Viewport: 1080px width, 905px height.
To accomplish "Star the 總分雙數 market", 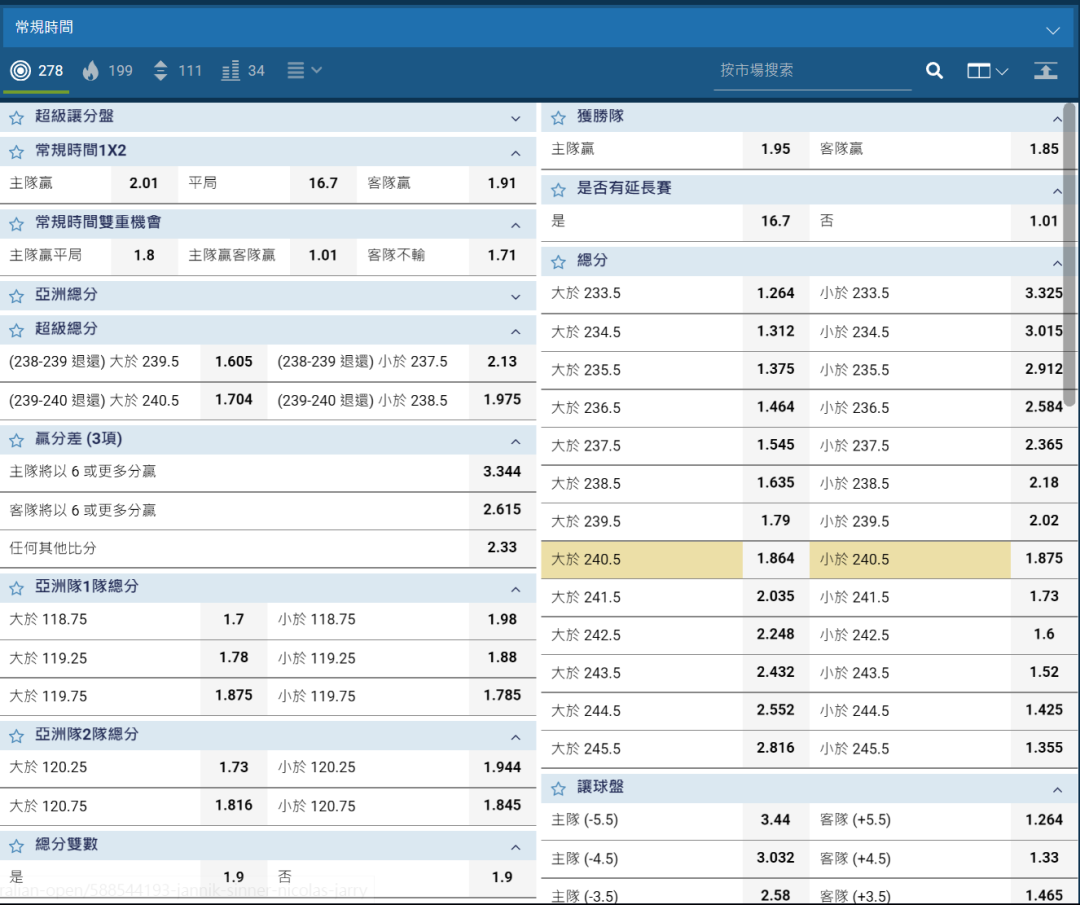I will 16,846.
